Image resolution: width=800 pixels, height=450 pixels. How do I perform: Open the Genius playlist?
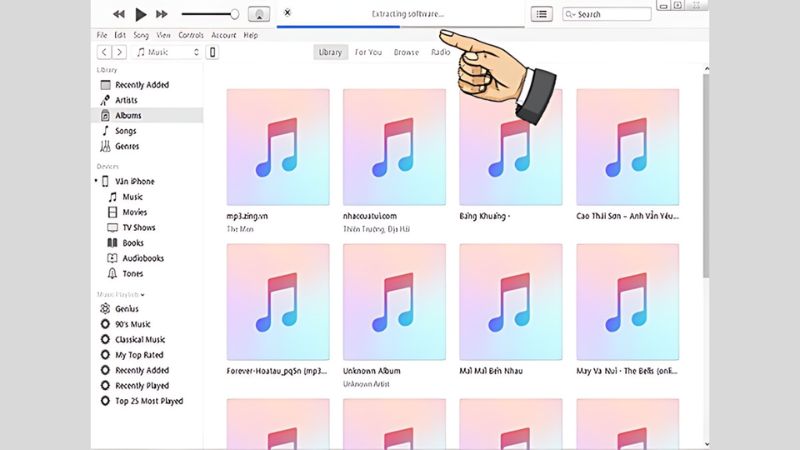pos(127,309)
